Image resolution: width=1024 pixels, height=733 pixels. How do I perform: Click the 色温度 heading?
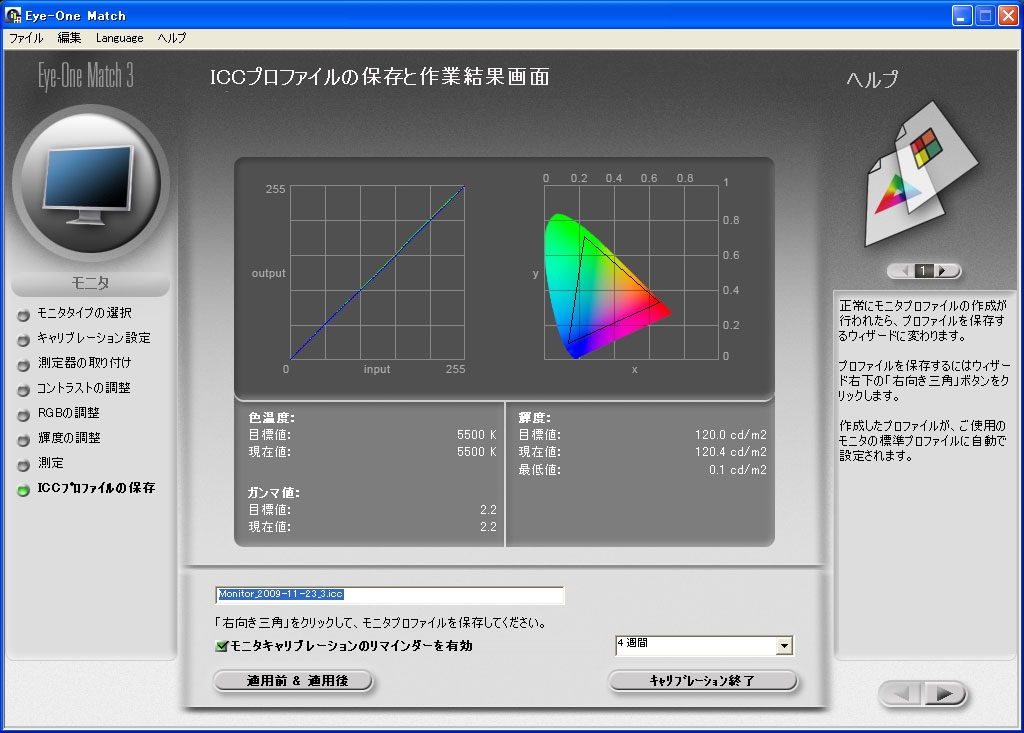tap(272, 417)
